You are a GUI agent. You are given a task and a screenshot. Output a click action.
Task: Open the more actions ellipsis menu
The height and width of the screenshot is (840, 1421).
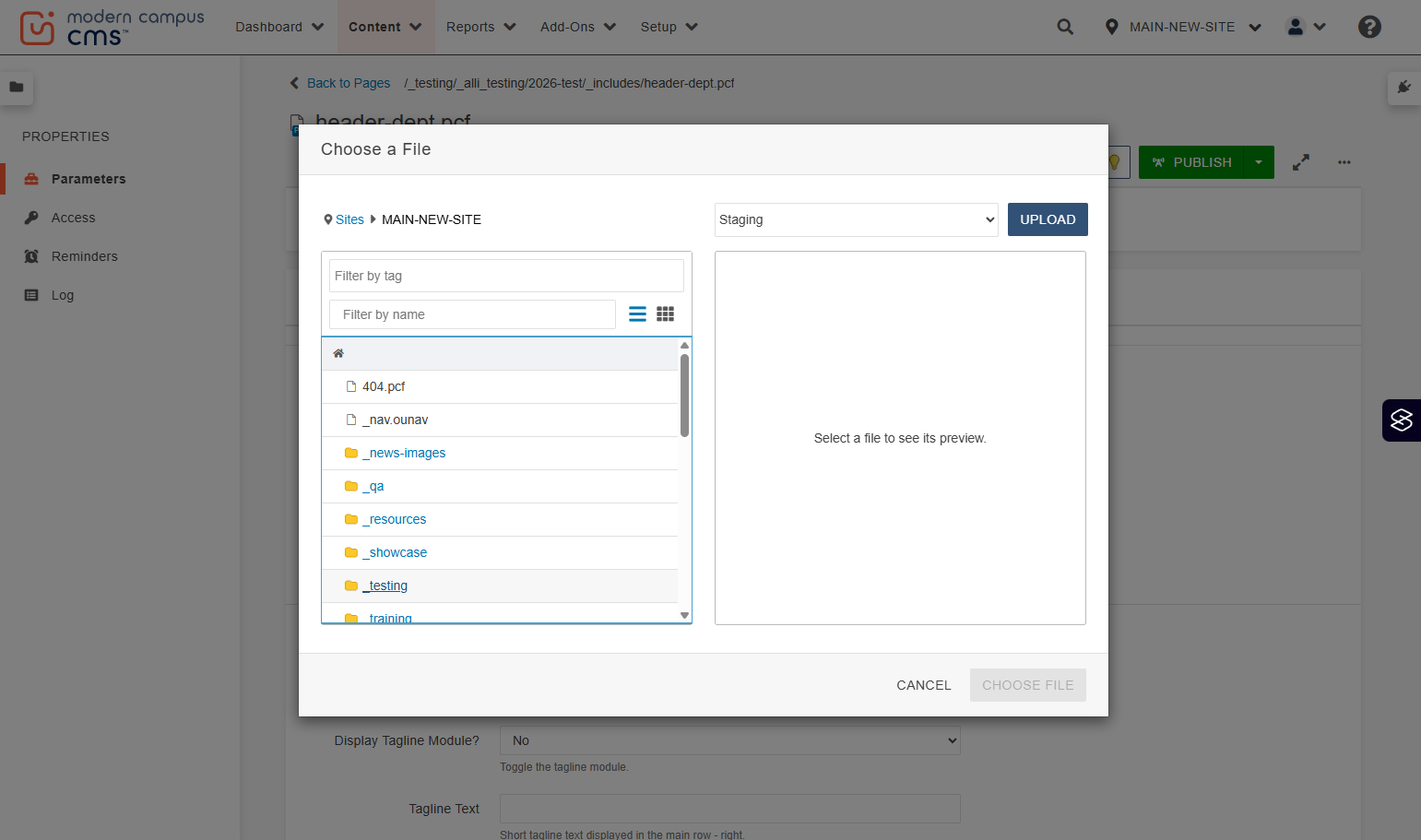pos(1344,162)
